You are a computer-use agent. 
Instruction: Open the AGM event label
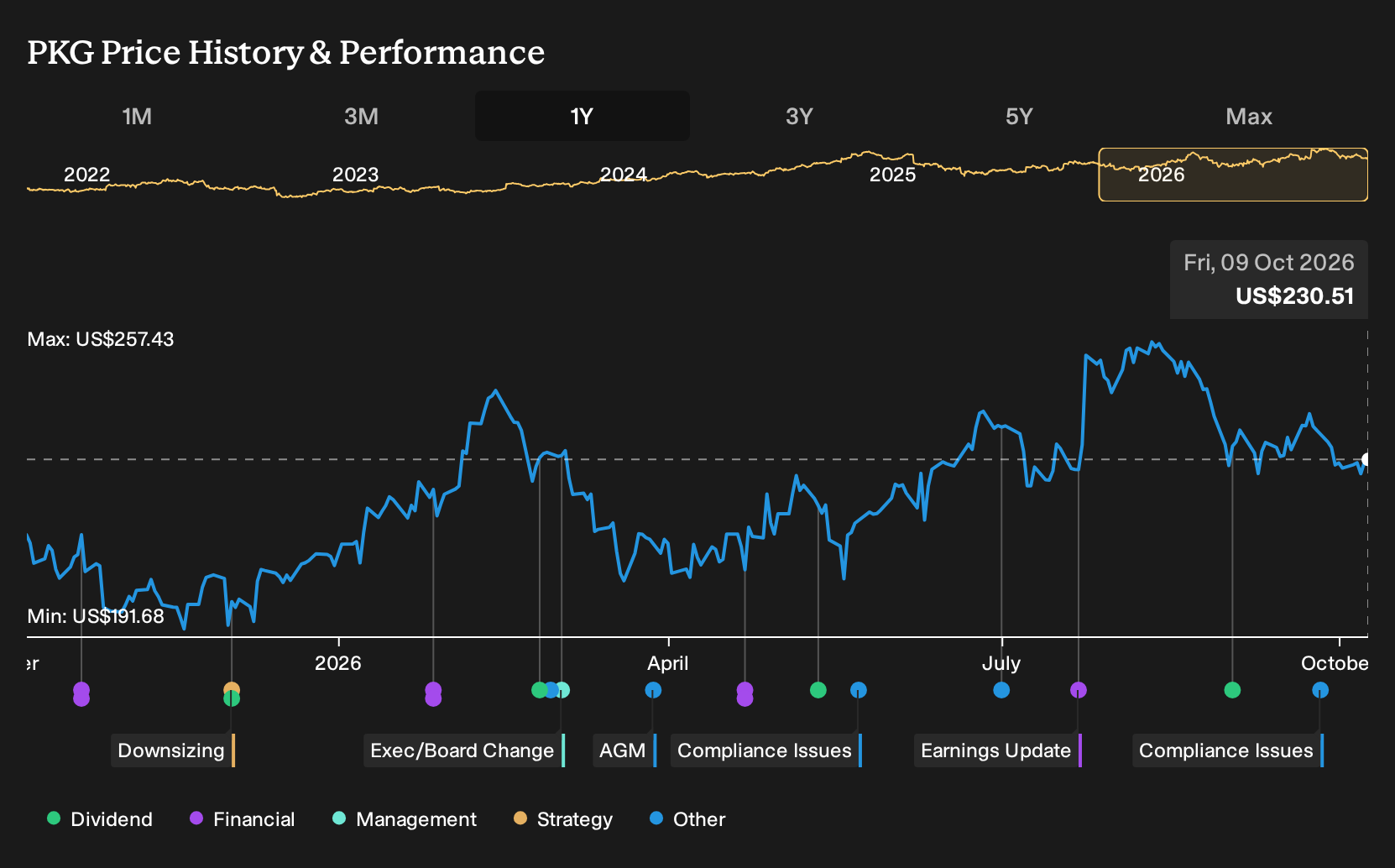coord(624,750)
